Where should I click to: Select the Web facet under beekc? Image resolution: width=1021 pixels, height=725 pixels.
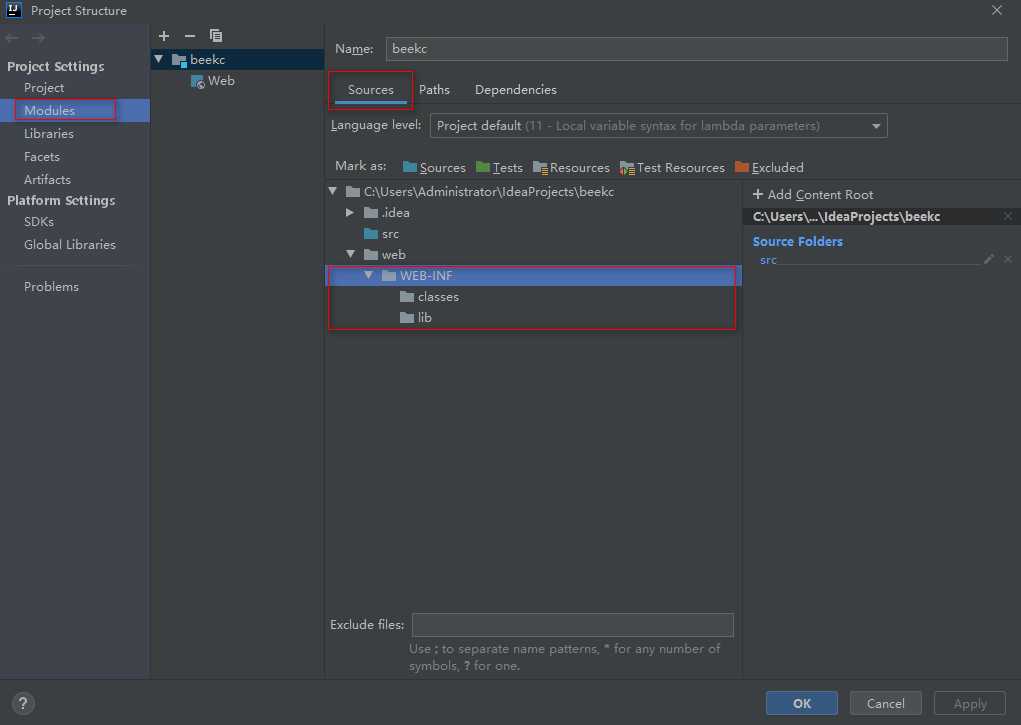pos(221,81)
